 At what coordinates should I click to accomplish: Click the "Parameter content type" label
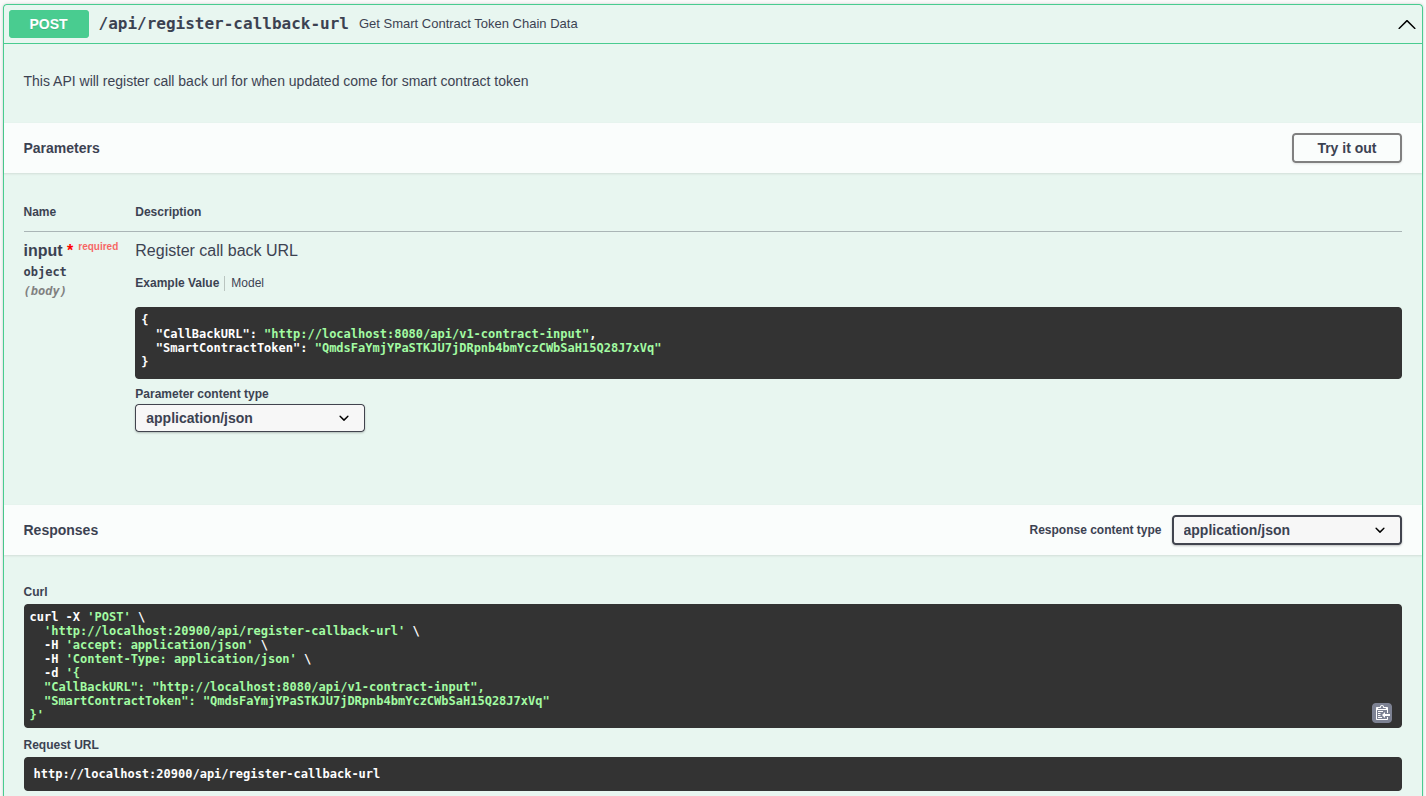(x=202, y=394)
